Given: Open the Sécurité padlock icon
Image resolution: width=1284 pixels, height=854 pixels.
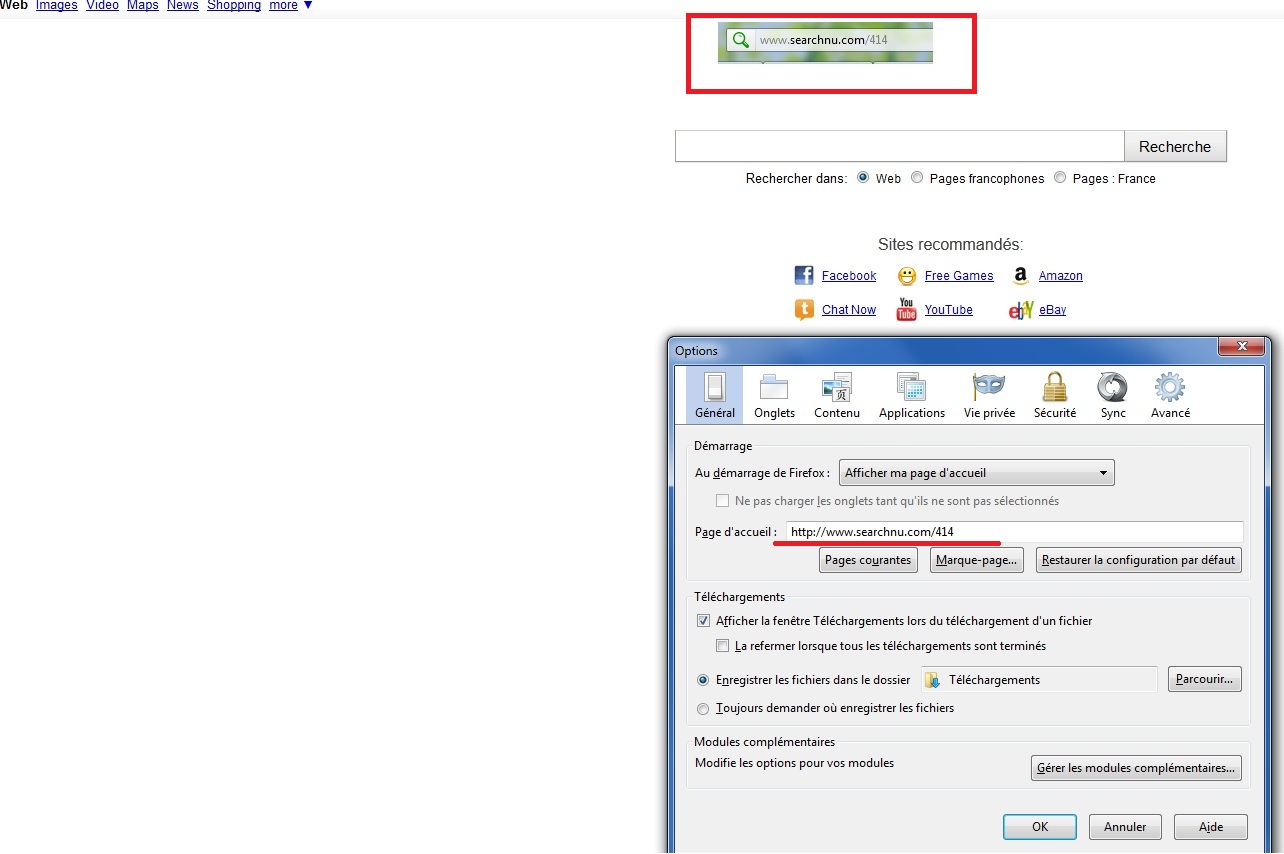Looking at the screenshot, I should (1054, 388).
